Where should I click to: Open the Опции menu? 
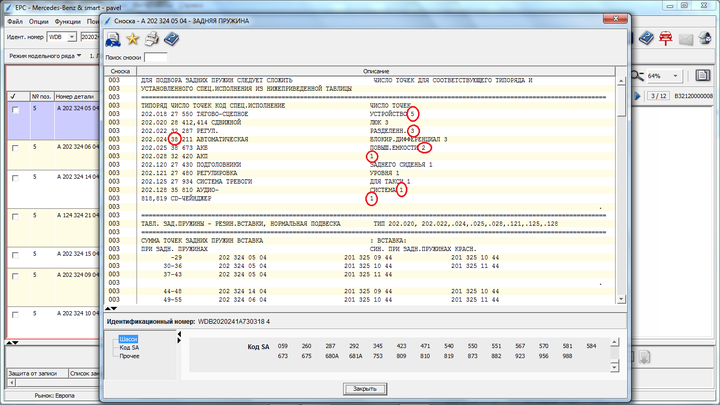39,22
